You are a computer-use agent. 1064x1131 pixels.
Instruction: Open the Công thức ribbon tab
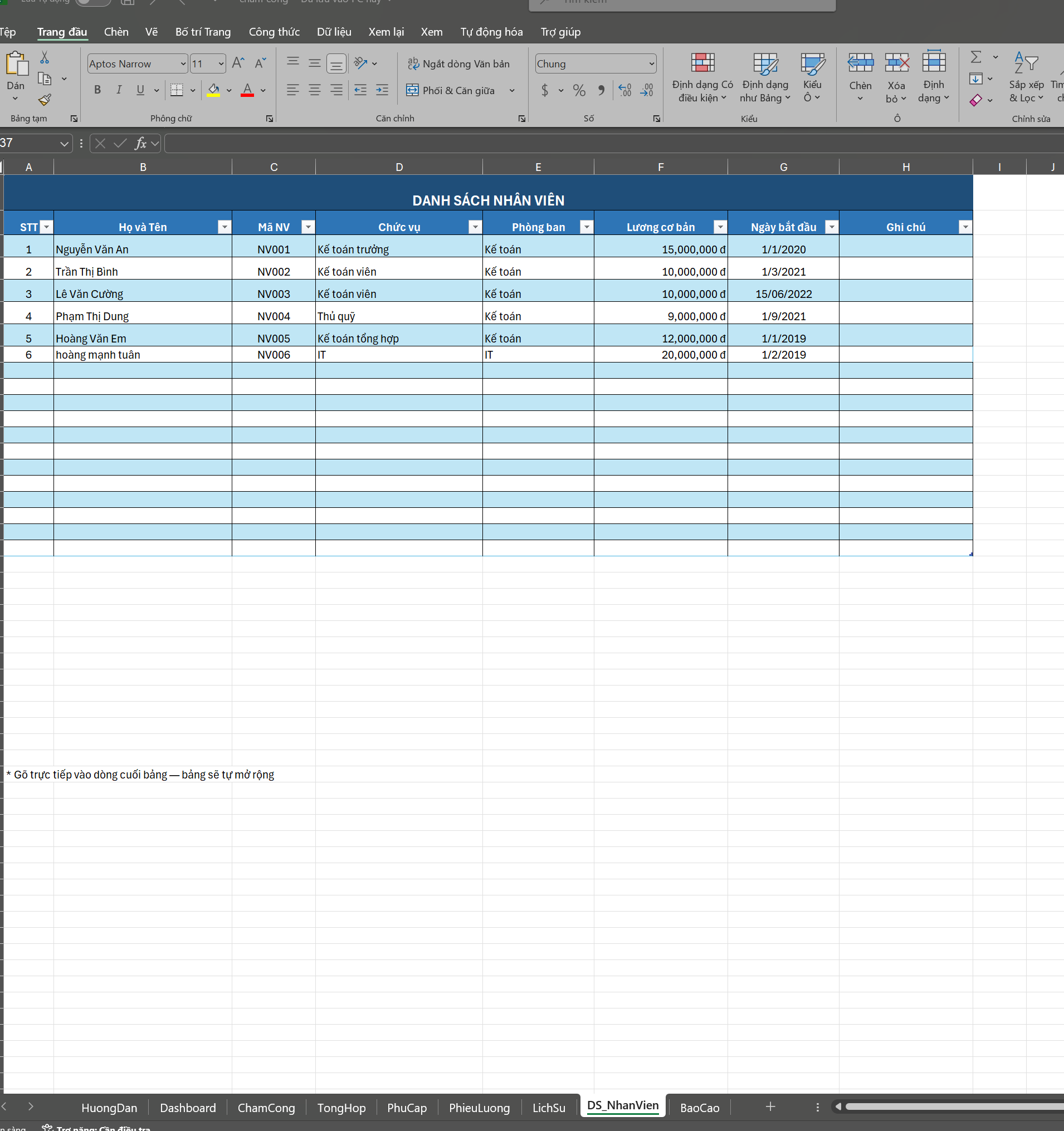click(274, 32)
